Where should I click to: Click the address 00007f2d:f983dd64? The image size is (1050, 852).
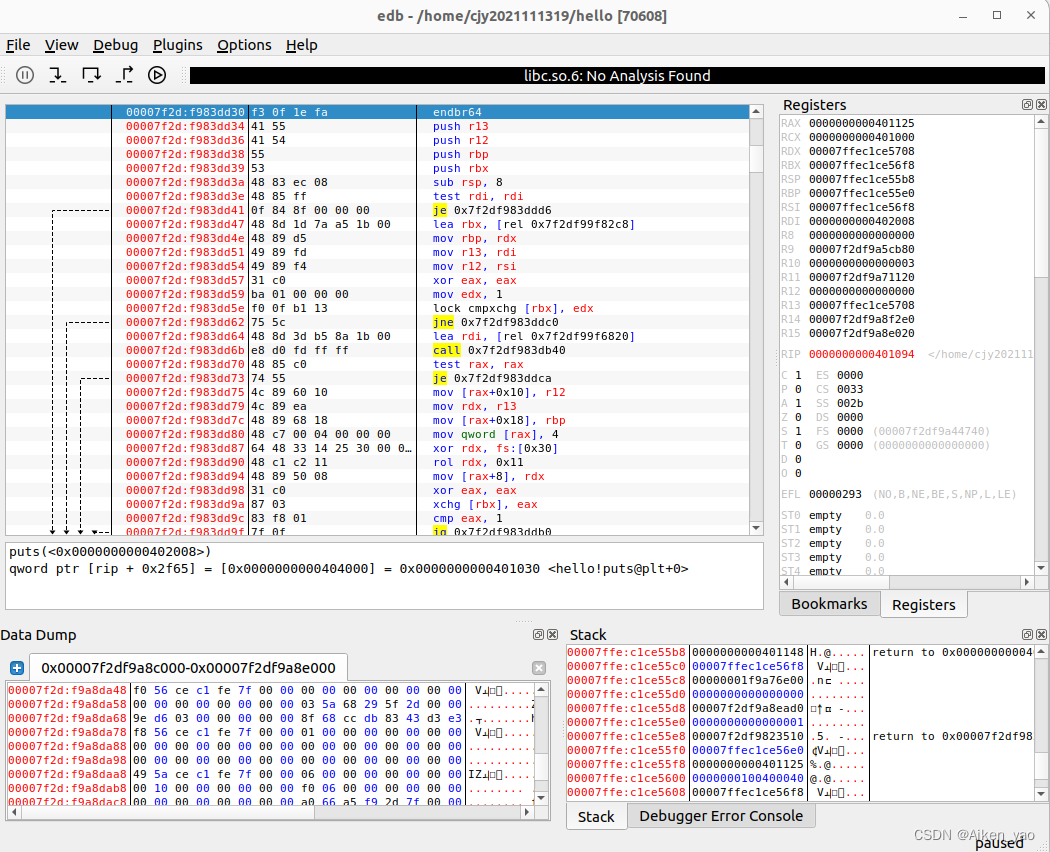click(x=185, y=336)
